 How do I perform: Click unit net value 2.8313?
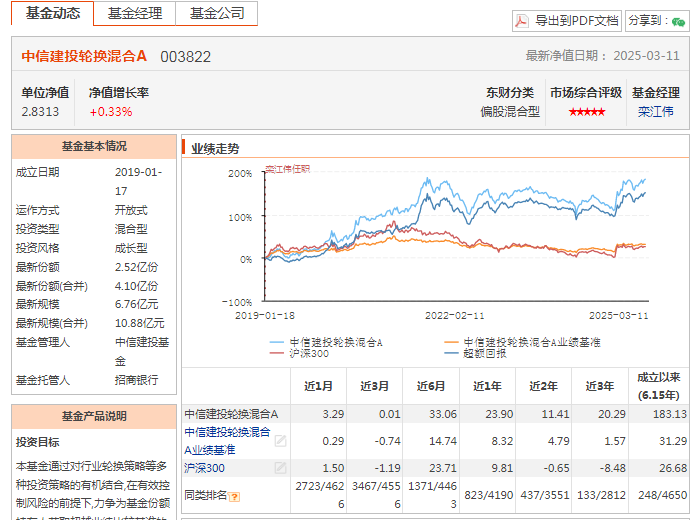coord(40,112)
